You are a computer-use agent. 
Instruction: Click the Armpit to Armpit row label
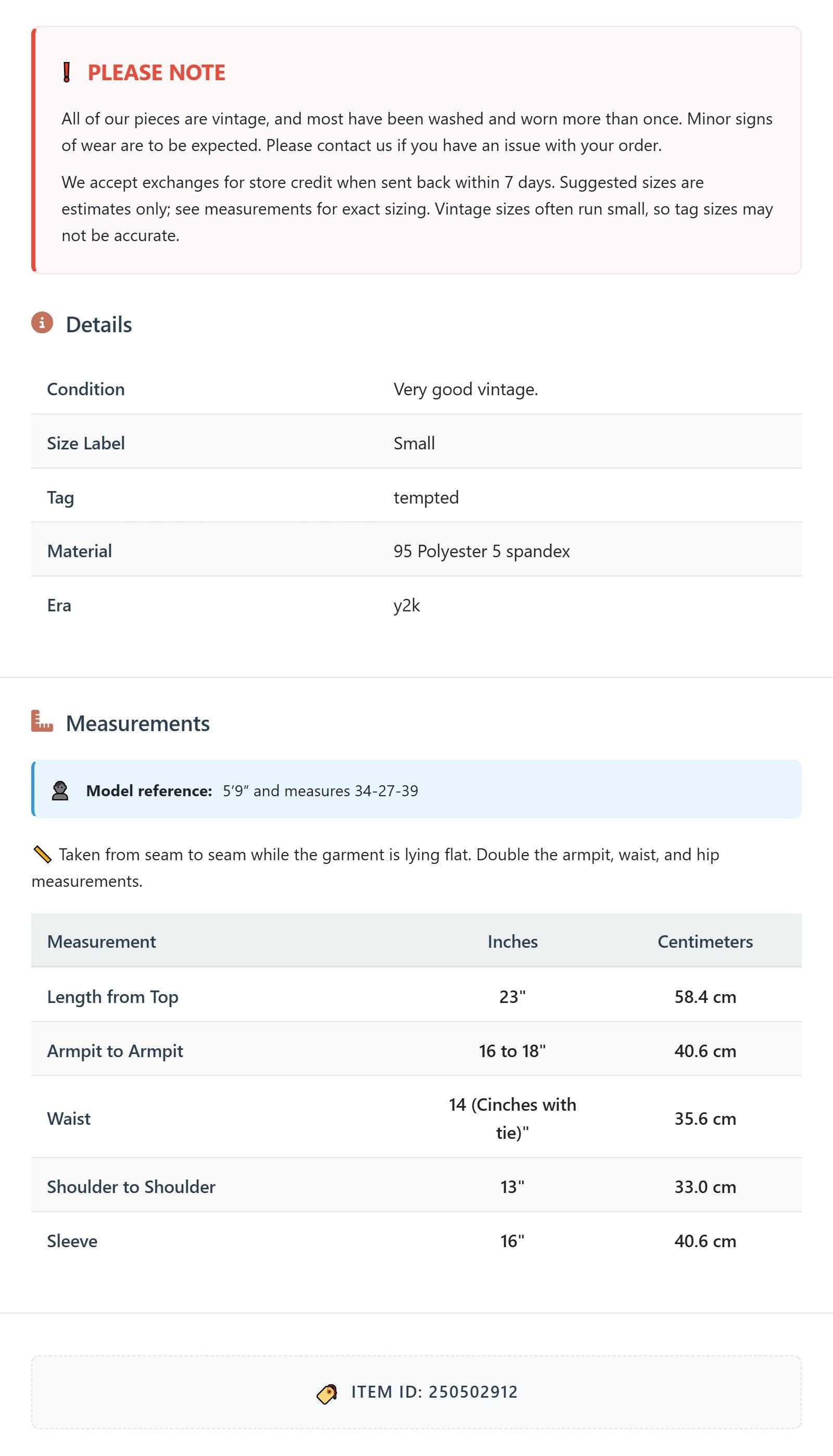pos(115,1050)
